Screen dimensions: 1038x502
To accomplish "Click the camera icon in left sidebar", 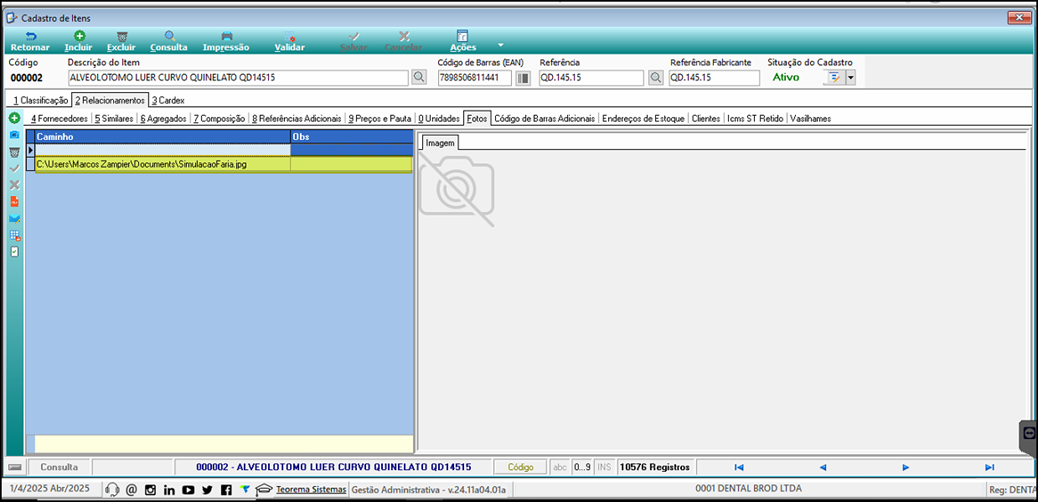I will [14, 135].
